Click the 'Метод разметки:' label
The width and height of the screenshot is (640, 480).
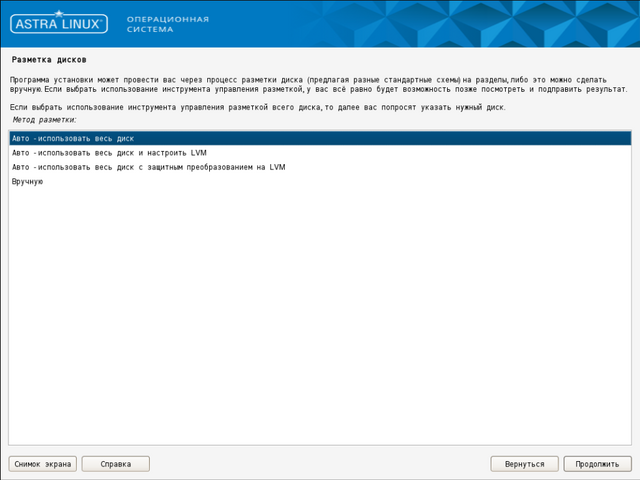point(44,120)
